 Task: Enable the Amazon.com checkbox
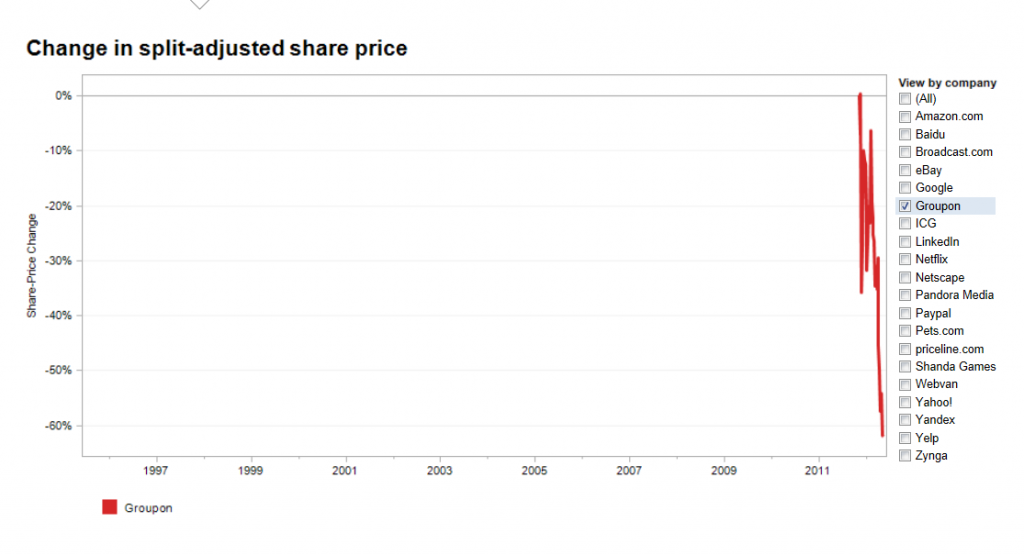(905, 117)
